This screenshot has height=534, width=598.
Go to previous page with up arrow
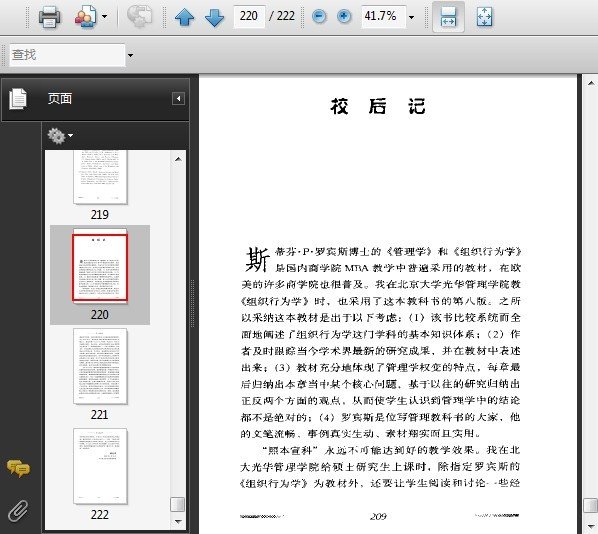coord(184,17)
